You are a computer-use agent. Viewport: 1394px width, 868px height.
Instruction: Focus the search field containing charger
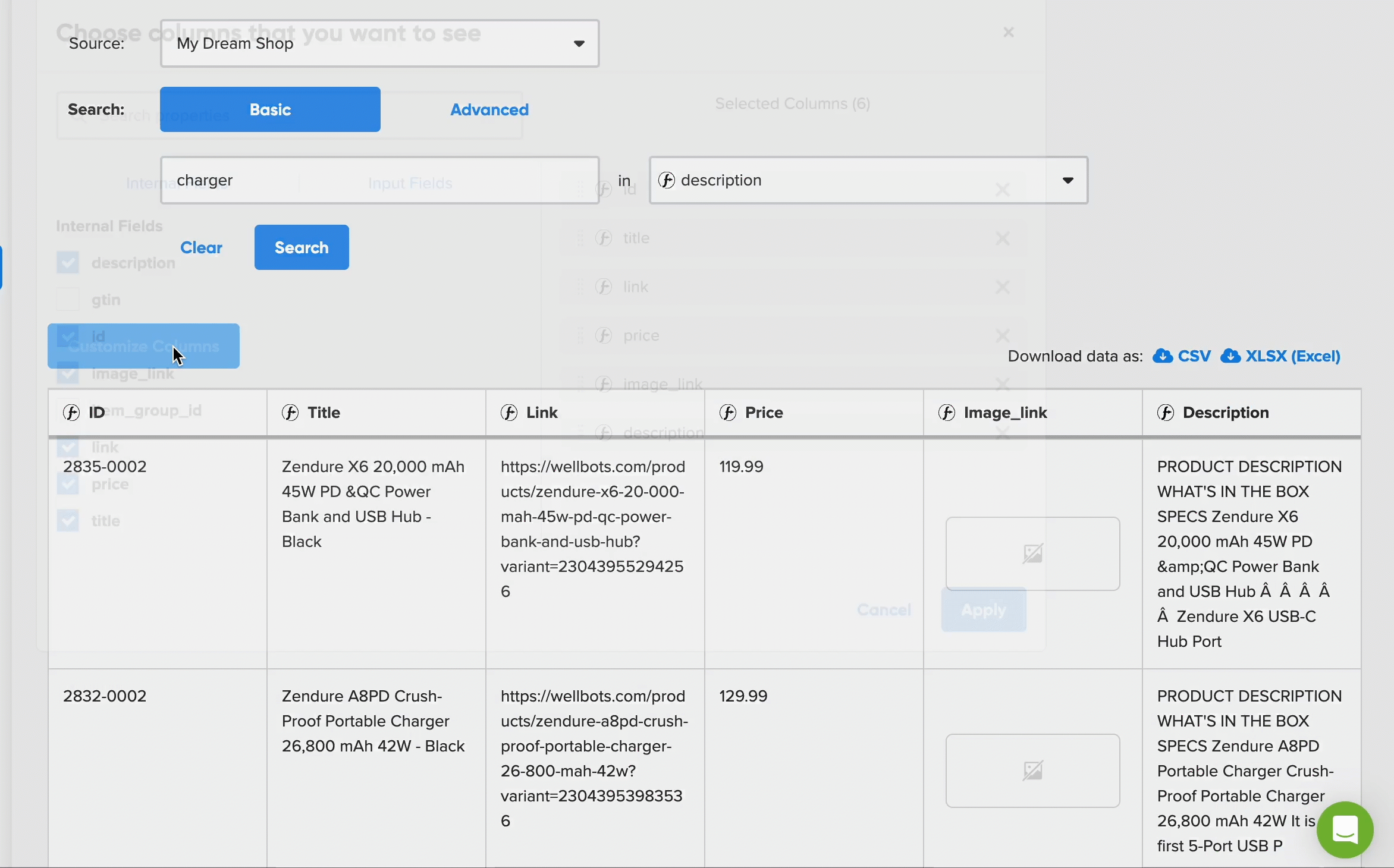(x=379, y=180)
